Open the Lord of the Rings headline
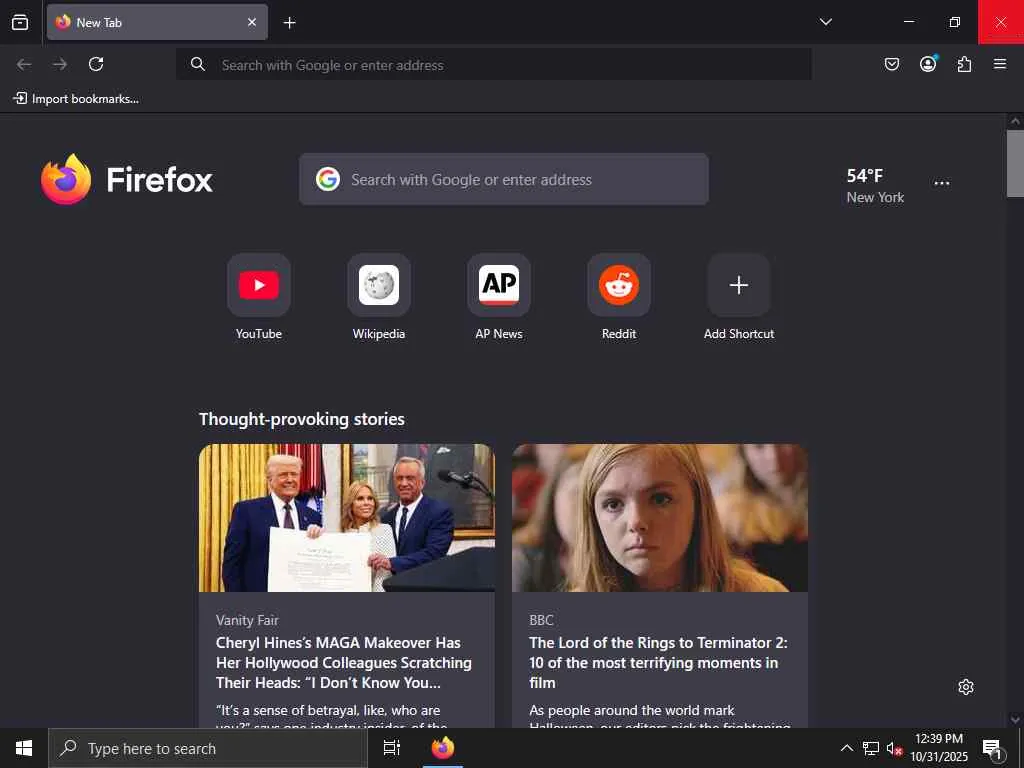1024x768 pixels. [x=658, y=662]
